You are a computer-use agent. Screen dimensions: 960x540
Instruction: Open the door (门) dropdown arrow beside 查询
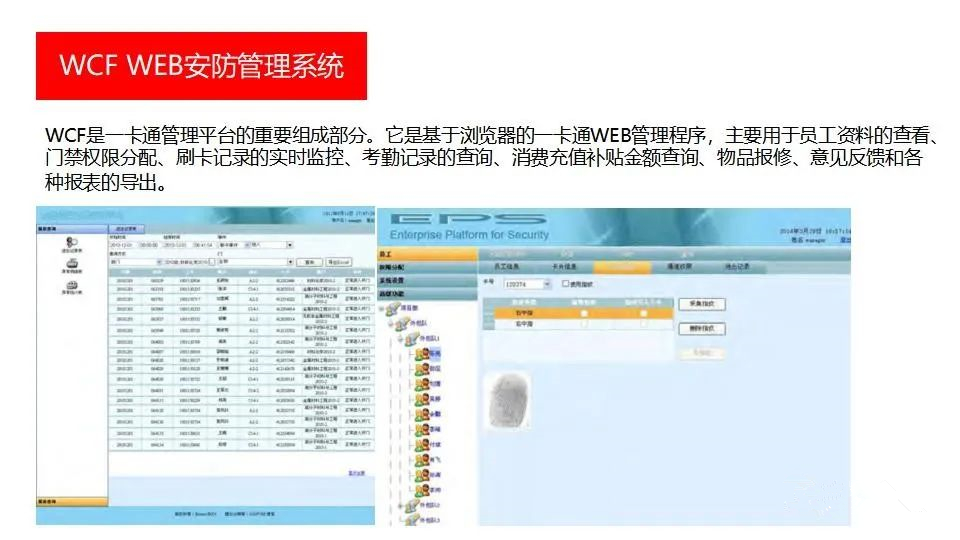(x=290, y=261)
